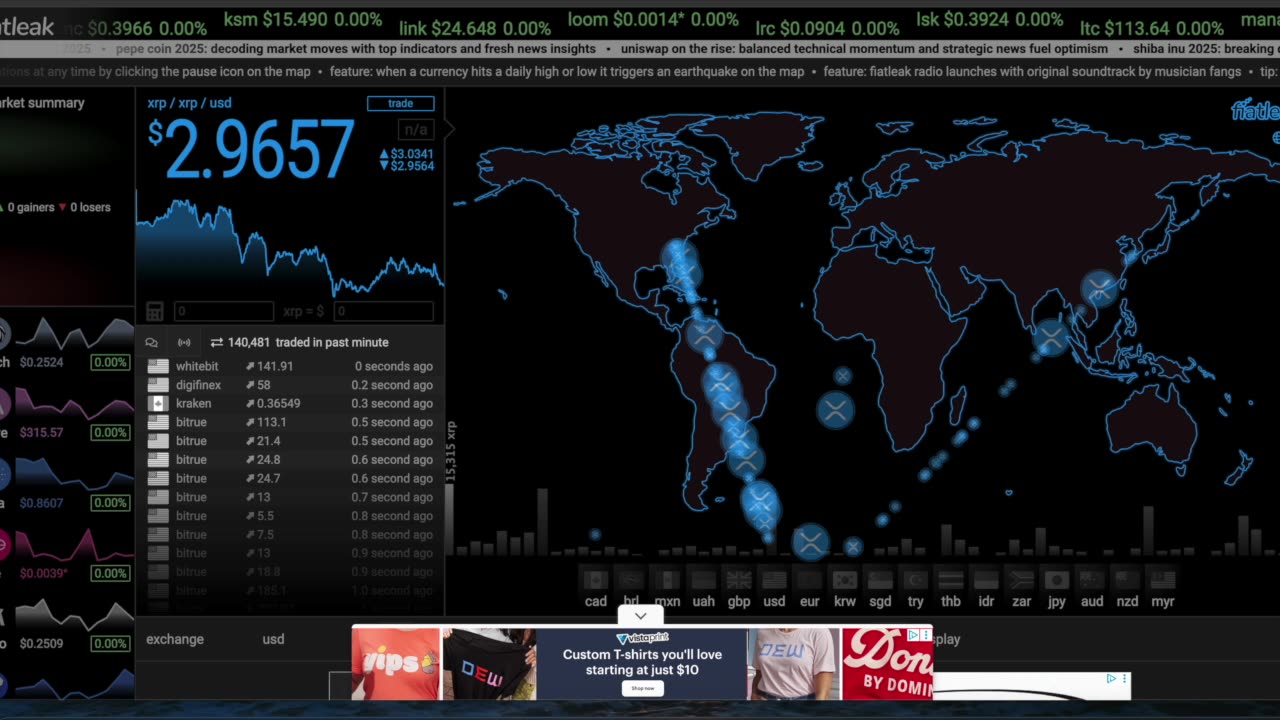Click the XRP bubble over Southeast Asia

(1051, 338)
